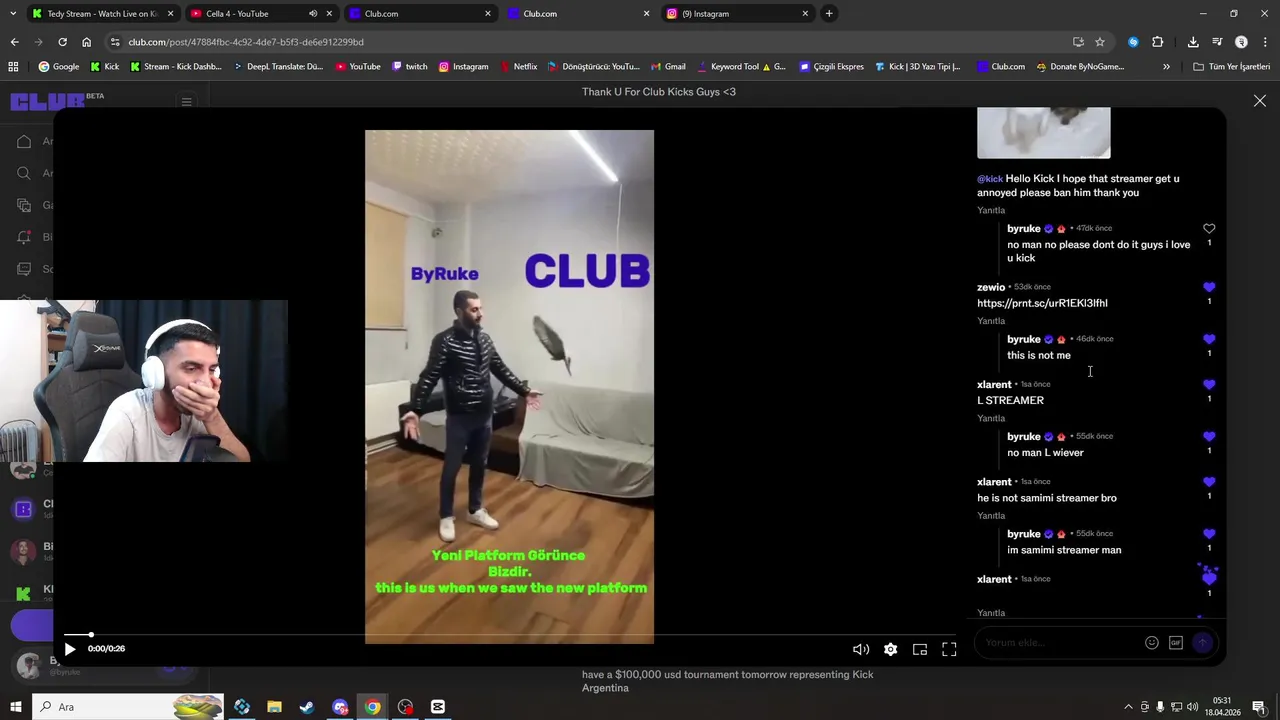Open the @kick mention

[x=990, y=179]
